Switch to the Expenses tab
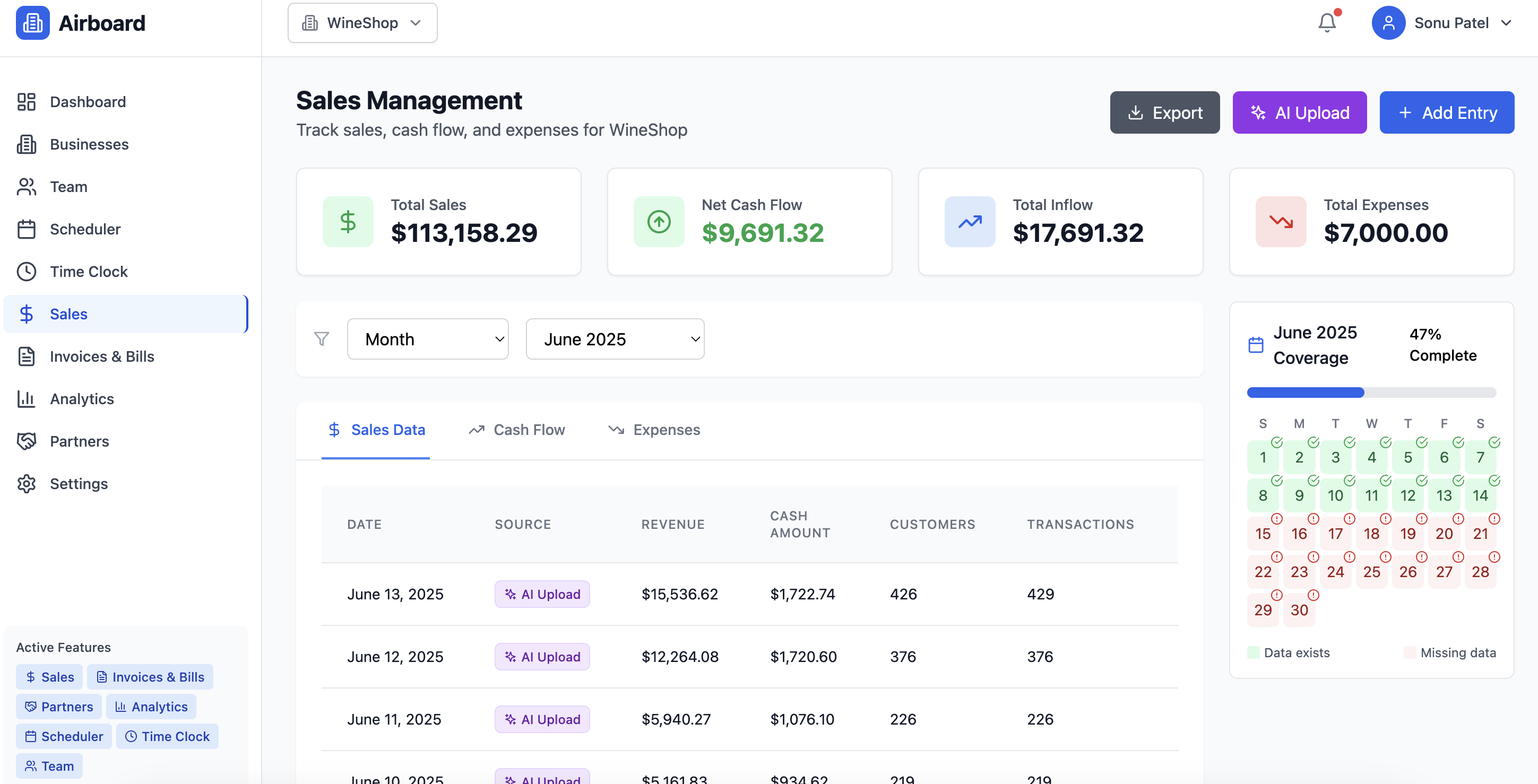Screen dimensions: 1538x784 [654, 430]
